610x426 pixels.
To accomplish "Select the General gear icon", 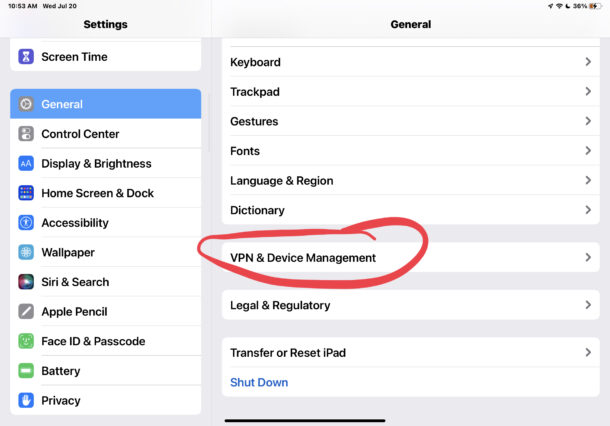I will click(x=26, y=104).
